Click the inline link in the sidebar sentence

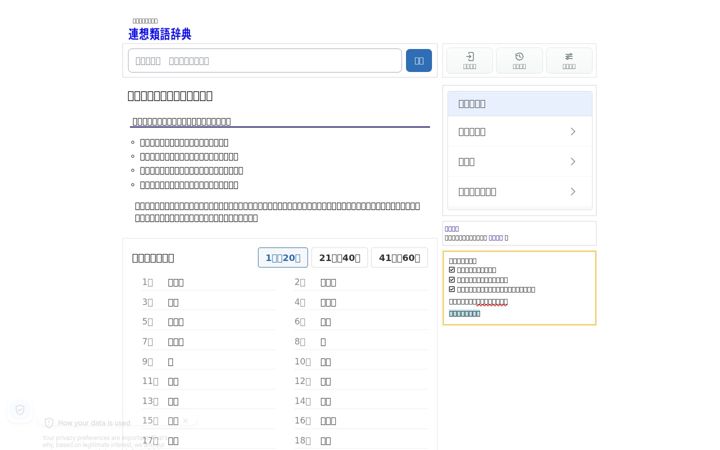495,238
